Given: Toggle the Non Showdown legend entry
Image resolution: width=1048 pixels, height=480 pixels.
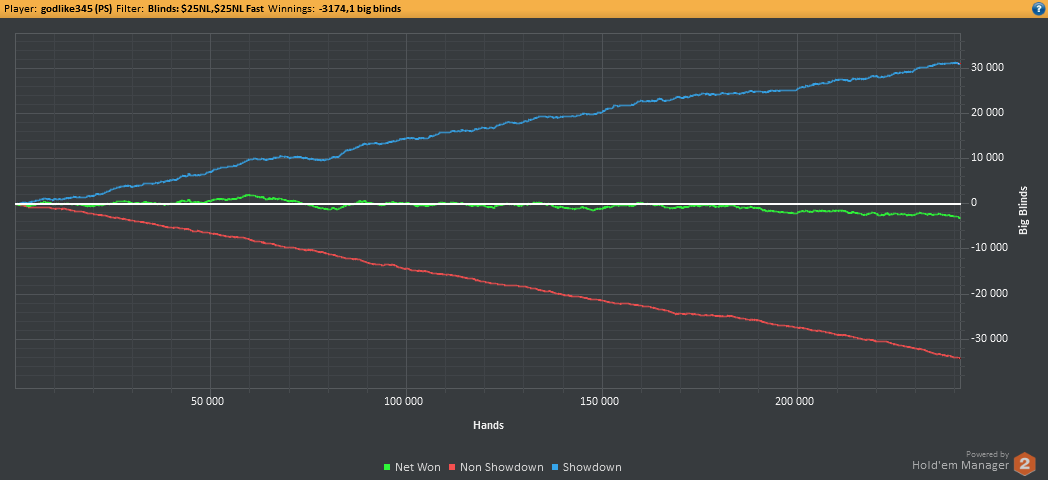Looking at the screenshot, I should coord(497,467).
